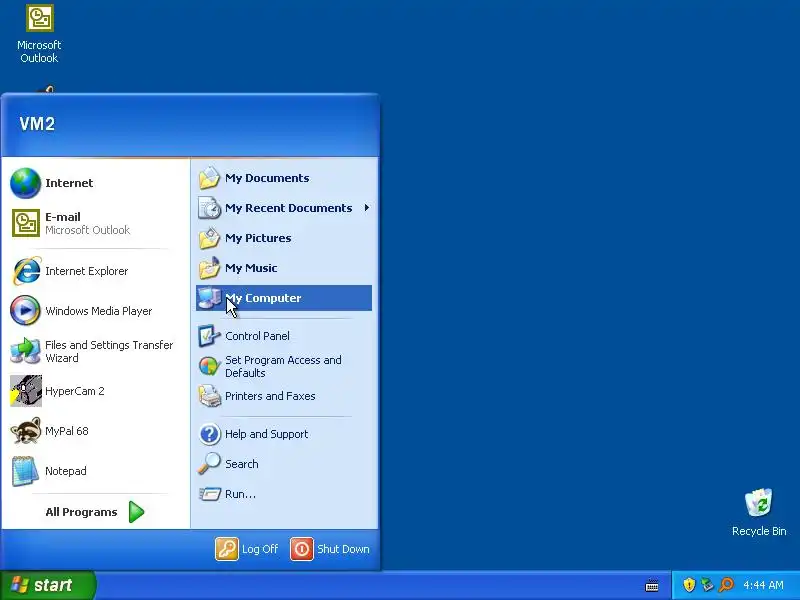Select HyperCam 2 entry text
The height and width of the screenshot is (600, 800).
(74, 391)
